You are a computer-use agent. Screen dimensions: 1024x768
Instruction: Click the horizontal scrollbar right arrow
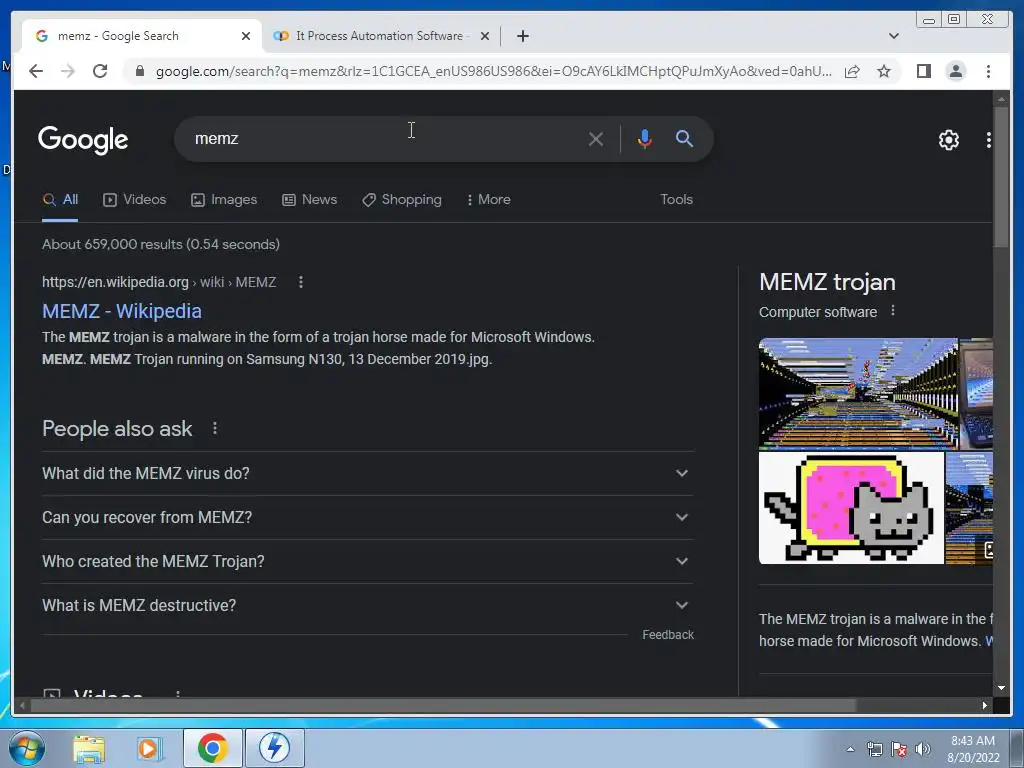(x=985, y=705)
